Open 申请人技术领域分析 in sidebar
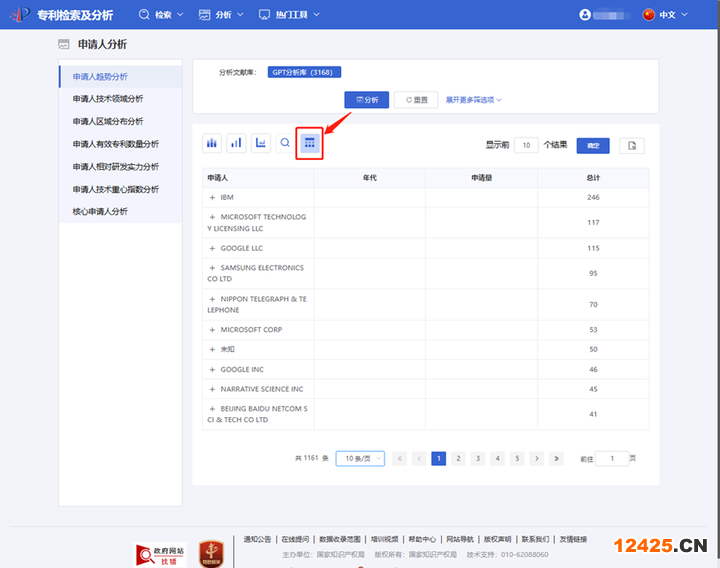Image resolution: width=720 pixels, height=568 pixels. click(x=108, y=99)
